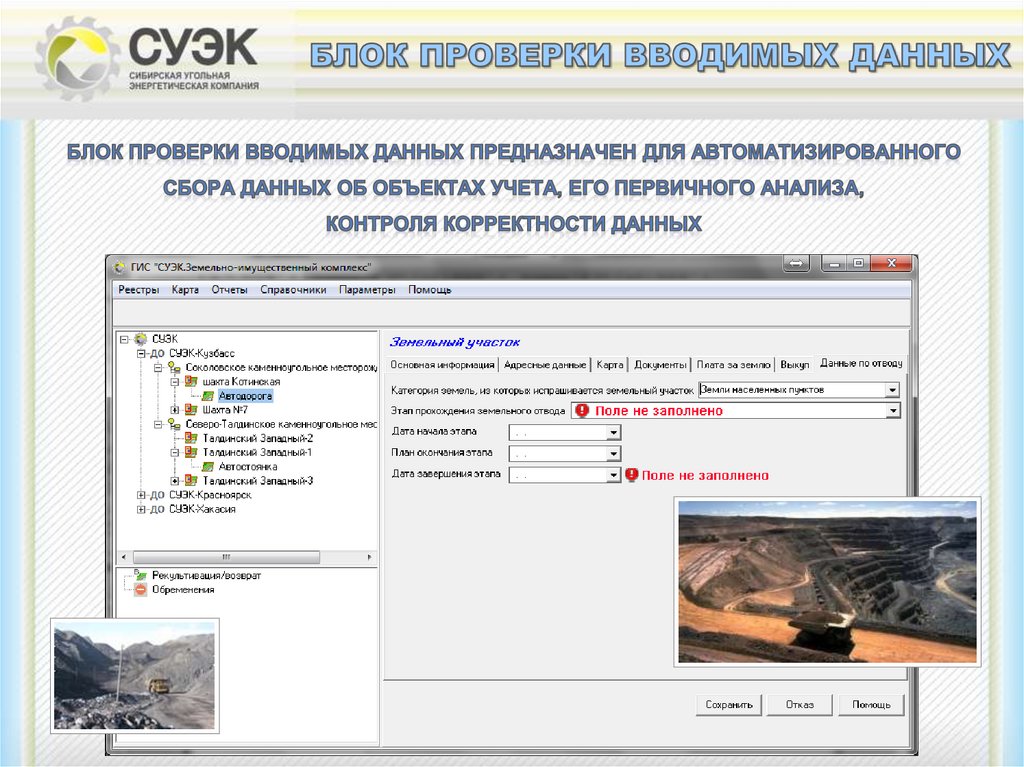This screenshot has height=767, width=1024.
Task: Click the Сохранить button
Action: 729,705
